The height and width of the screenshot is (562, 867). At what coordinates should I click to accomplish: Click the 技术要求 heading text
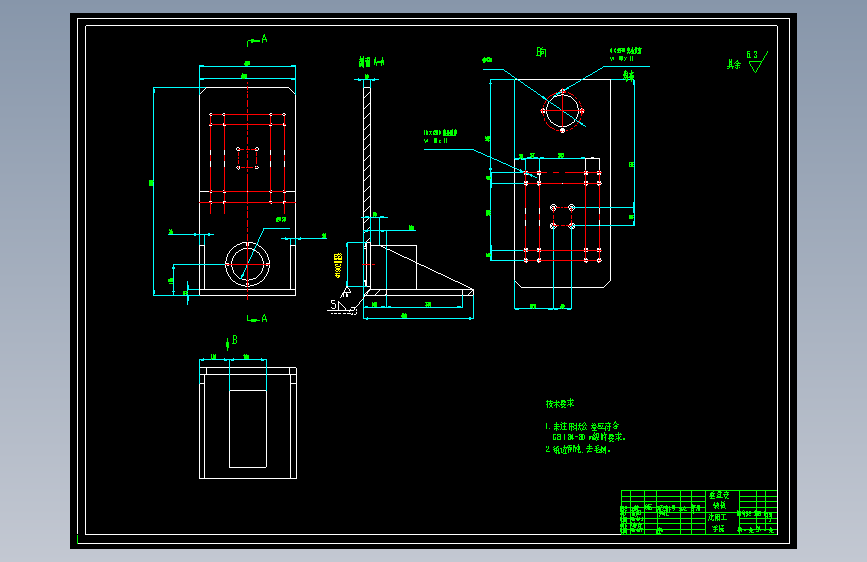(x=560, y=404)
